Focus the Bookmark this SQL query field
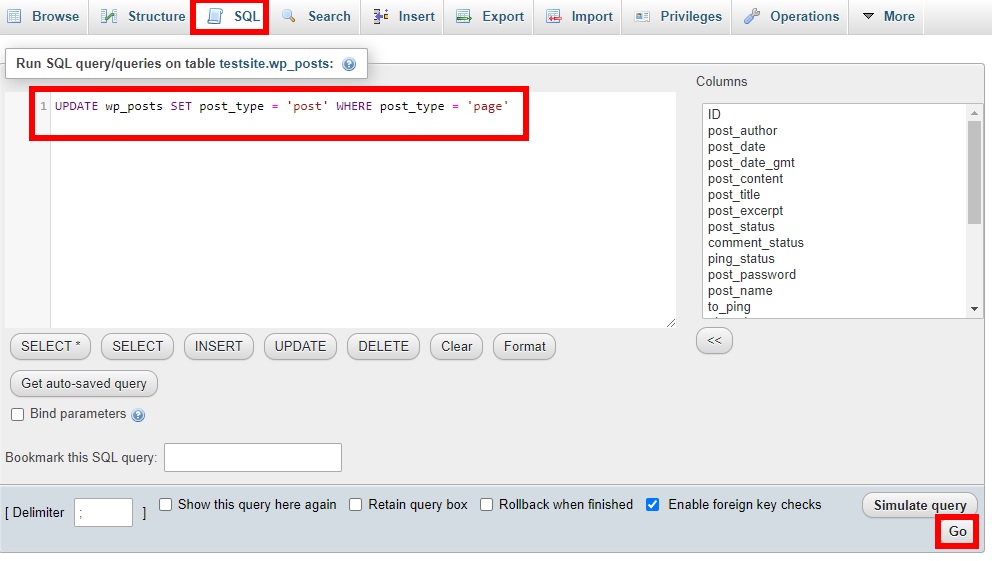Viewport: 992px width, 561px height. click(253, 457)
